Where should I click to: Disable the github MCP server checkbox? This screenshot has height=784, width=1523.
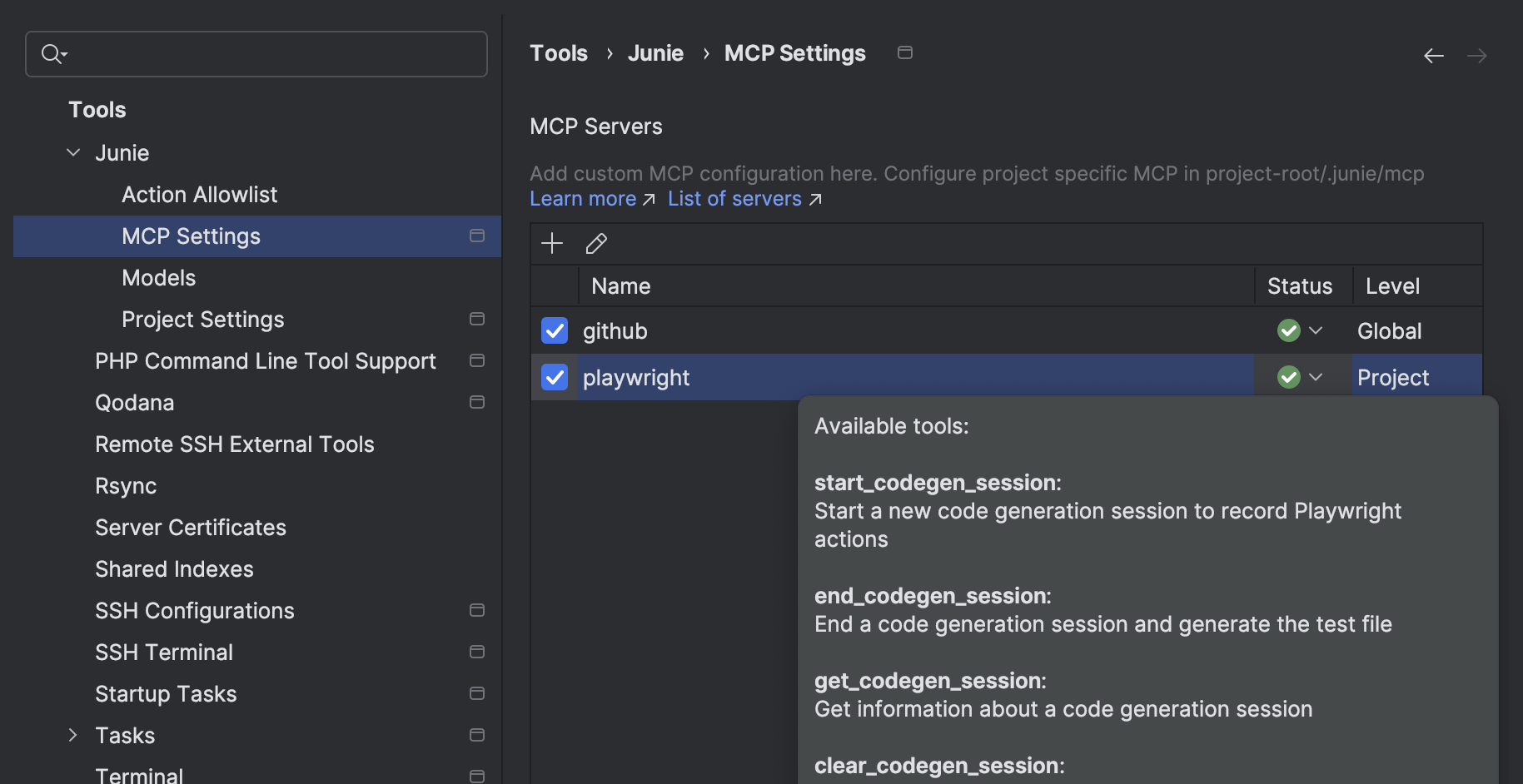(554, 330)
